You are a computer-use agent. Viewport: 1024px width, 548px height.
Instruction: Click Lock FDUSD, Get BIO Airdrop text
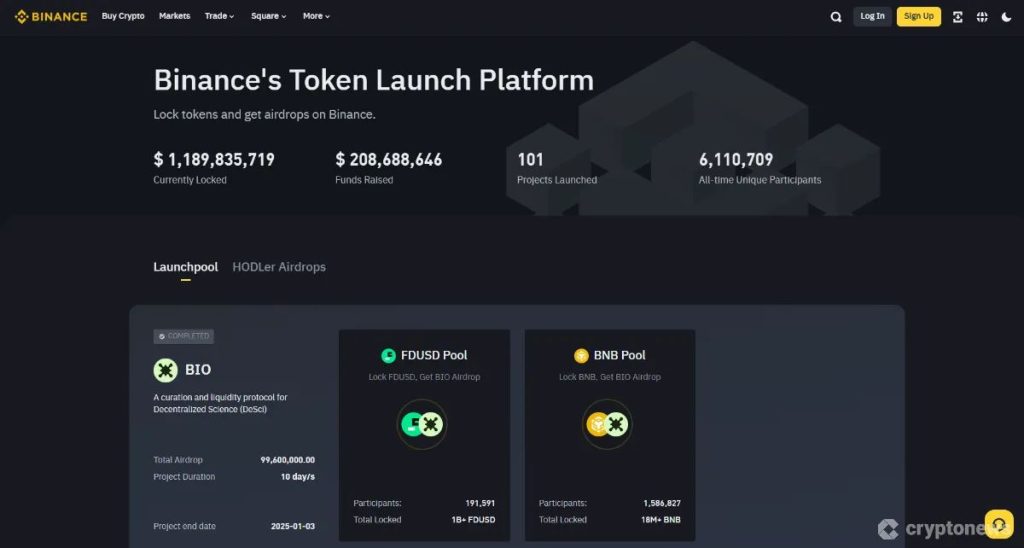(x=424, y=377)
